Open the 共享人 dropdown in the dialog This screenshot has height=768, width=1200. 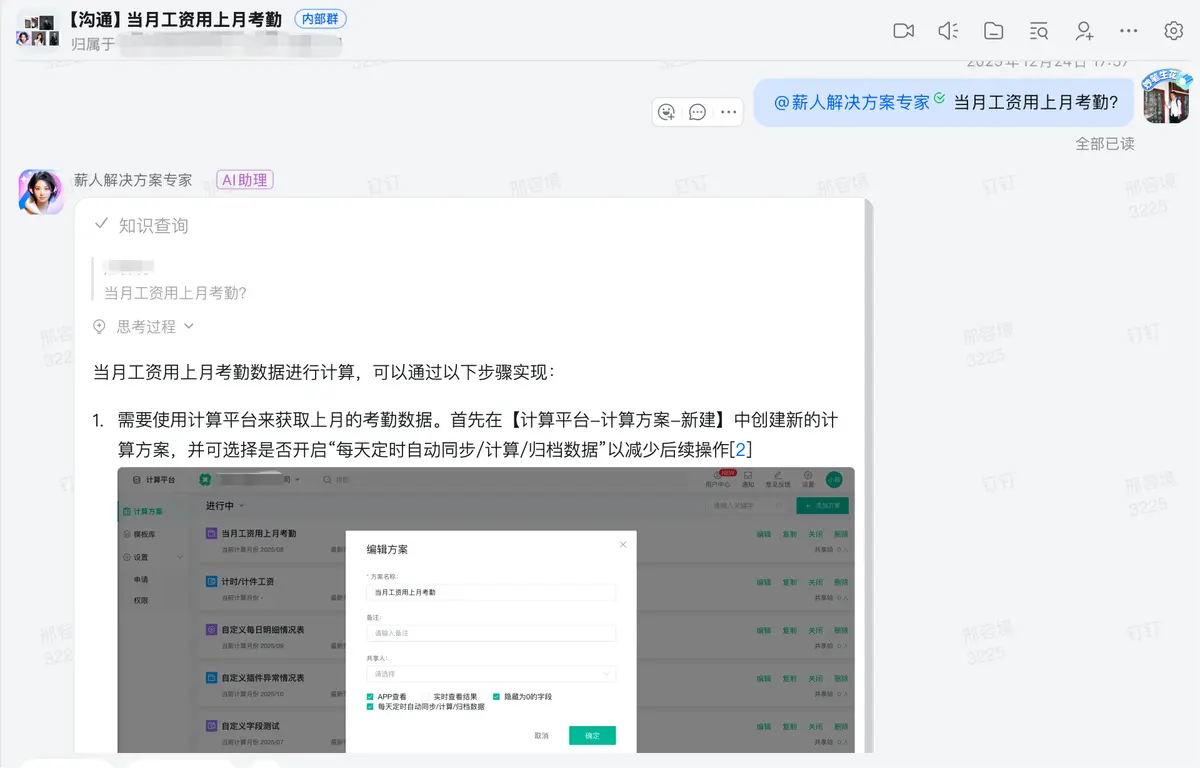[x=490, y=674]
